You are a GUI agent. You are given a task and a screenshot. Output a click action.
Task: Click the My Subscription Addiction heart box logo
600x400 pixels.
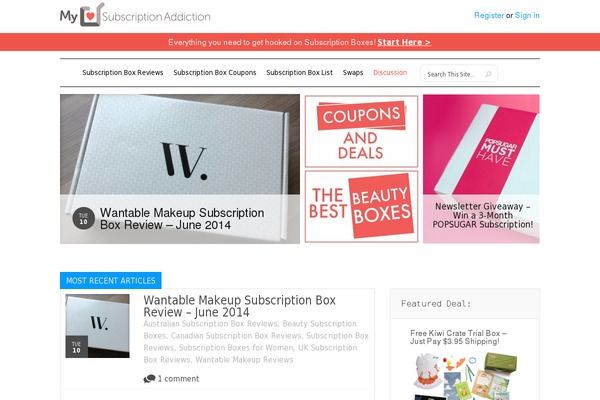[x=135, y=15]
